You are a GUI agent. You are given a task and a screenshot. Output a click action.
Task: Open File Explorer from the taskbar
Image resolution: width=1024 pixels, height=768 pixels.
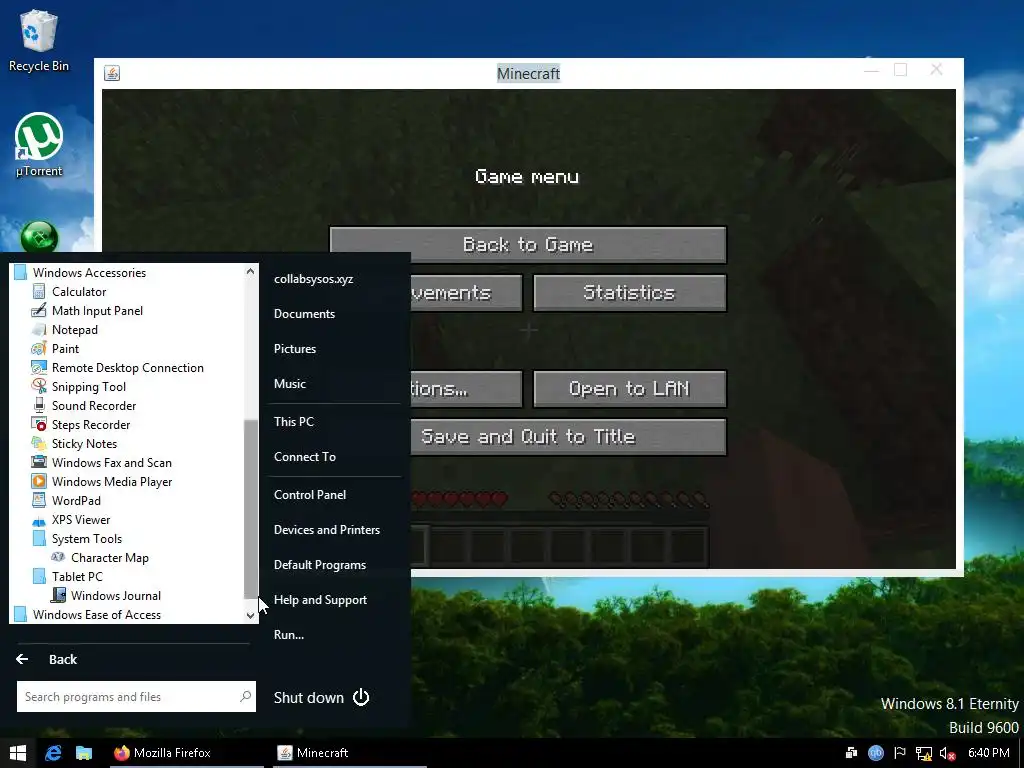click(84, 753)
